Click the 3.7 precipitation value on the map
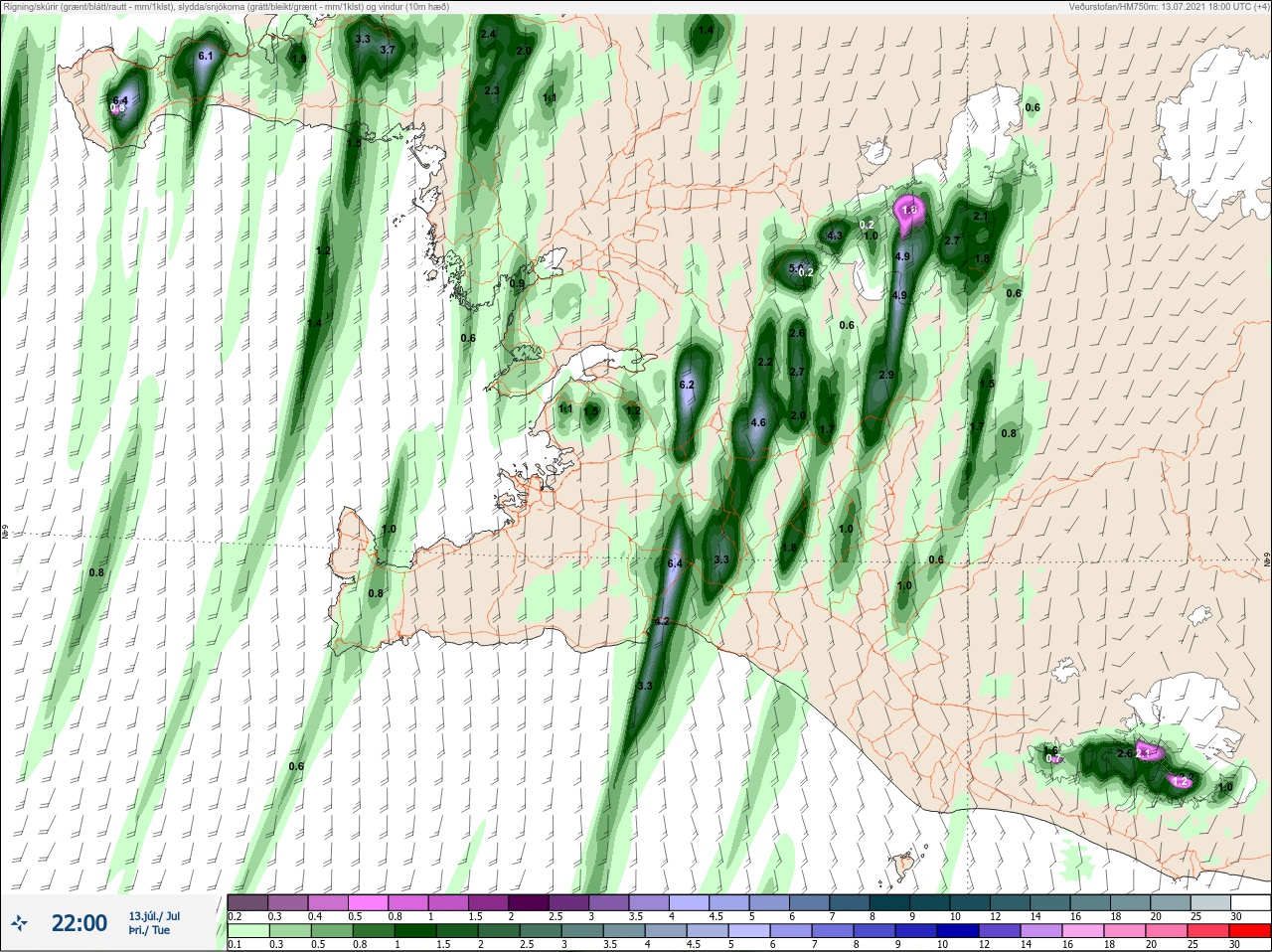1272x952 pixels. click(387, 50)
